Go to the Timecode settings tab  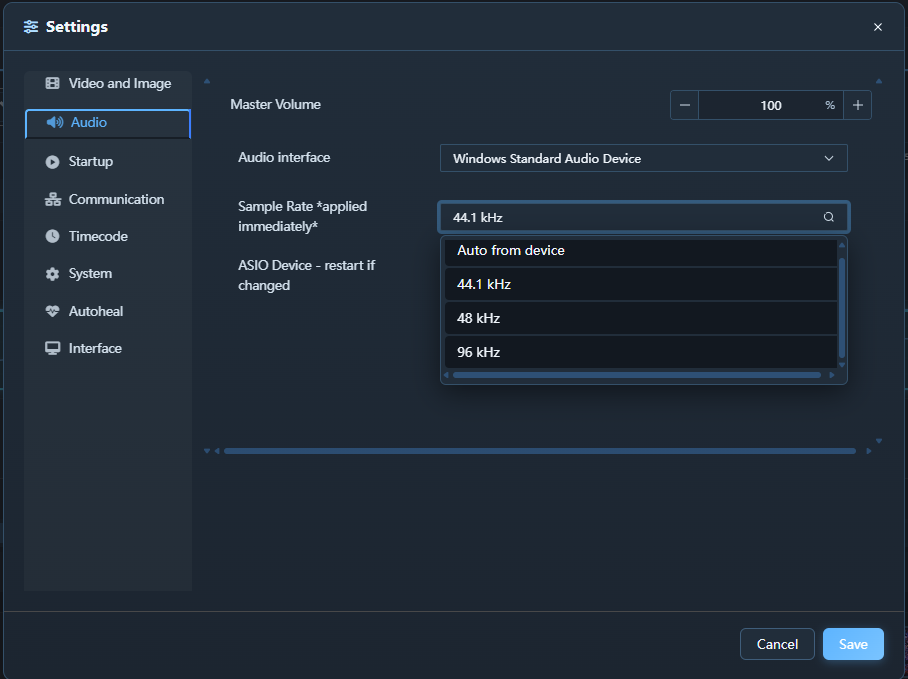click(108, 236)
